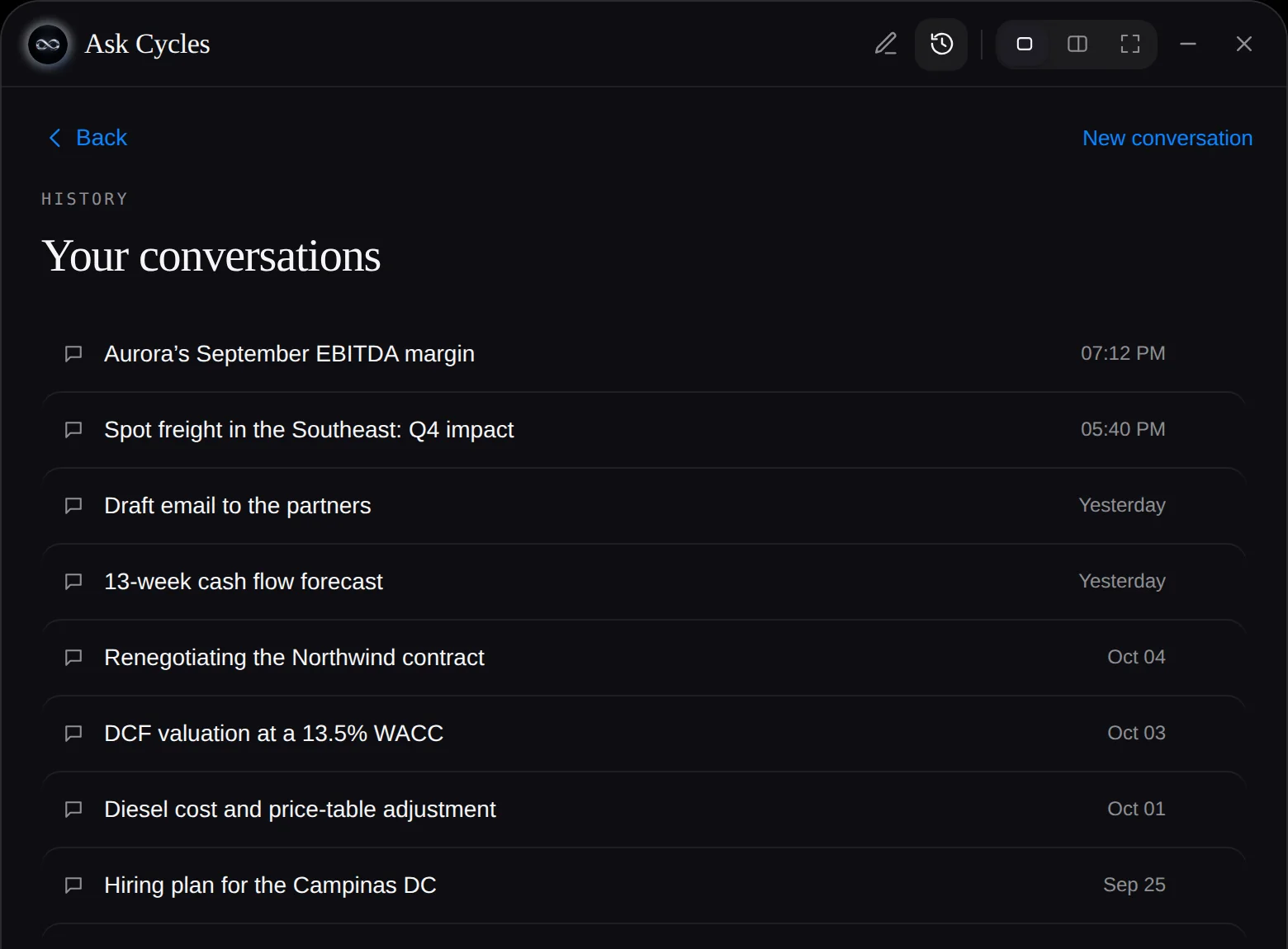Start a new chat with pencil icon
Screen dimensions: 1288x949
(x=886, y=44)
